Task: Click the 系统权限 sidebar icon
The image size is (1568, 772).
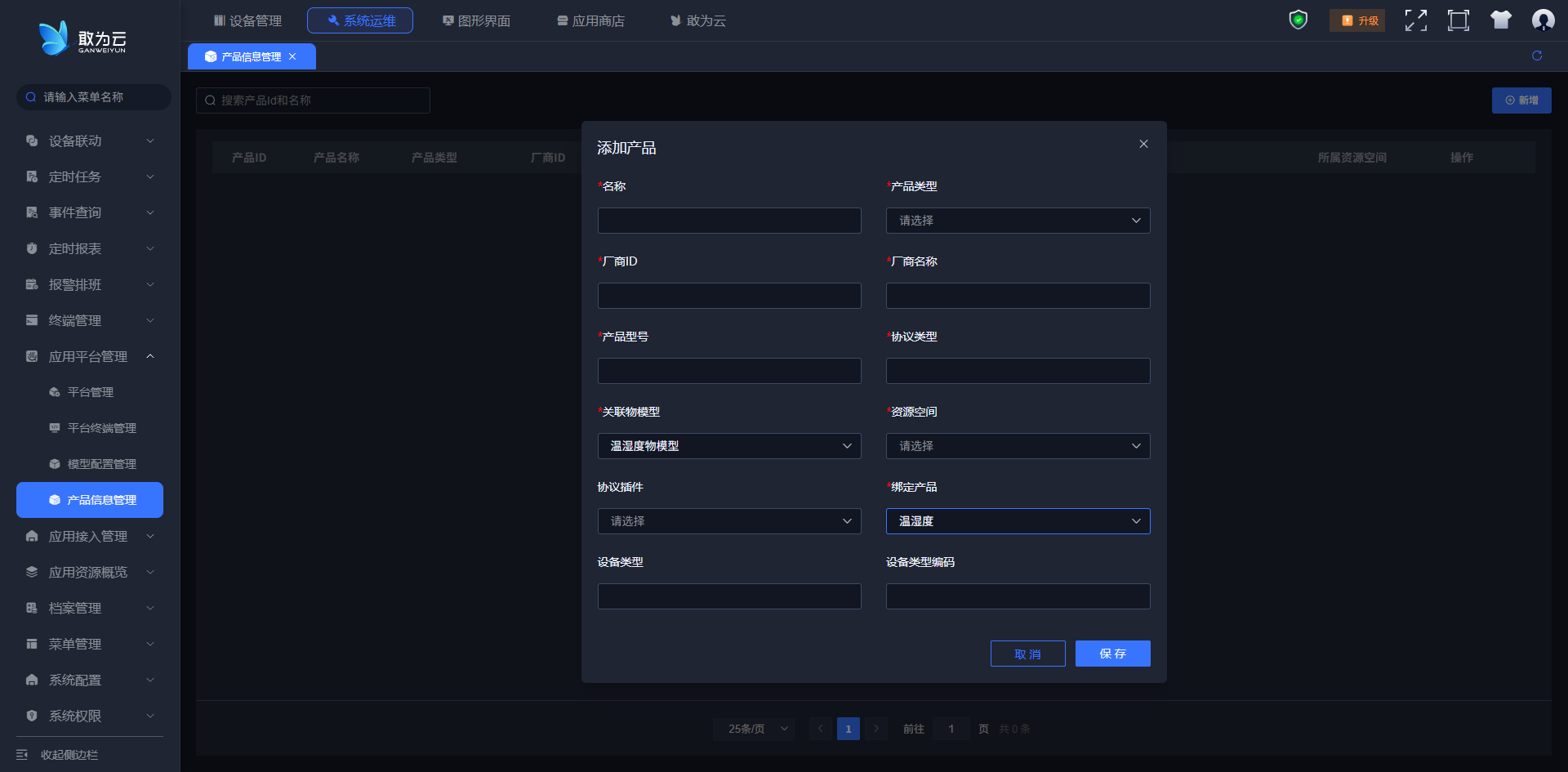Action: [x=32, y=716]
